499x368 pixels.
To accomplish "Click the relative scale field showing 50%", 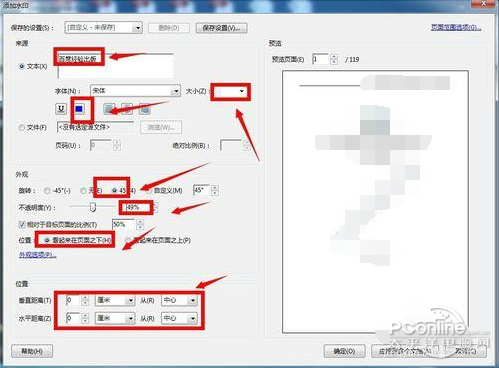I will pos(123,225).
